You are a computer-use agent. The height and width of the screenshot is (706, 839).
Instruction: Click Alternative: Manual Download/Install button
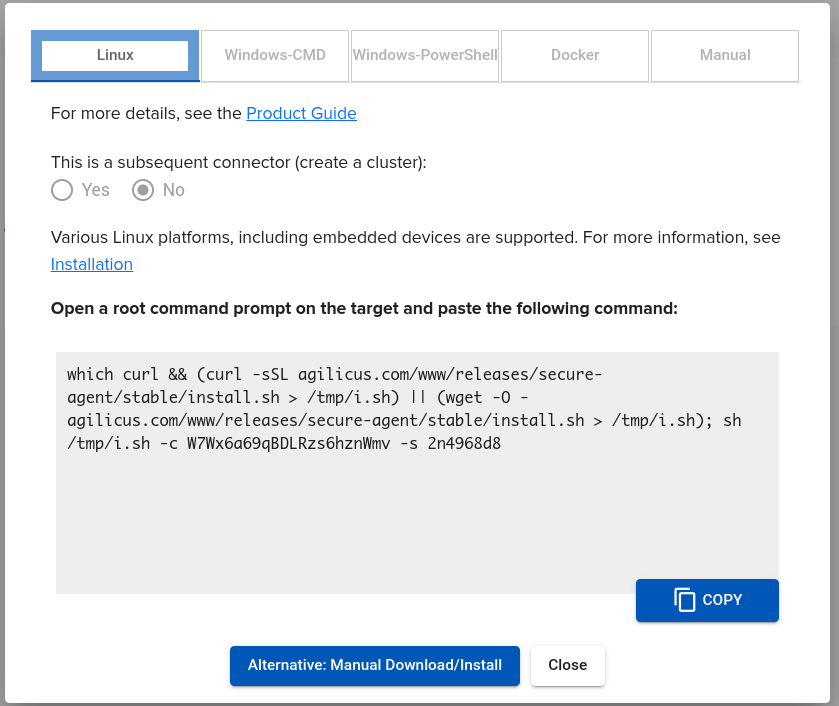375,665
